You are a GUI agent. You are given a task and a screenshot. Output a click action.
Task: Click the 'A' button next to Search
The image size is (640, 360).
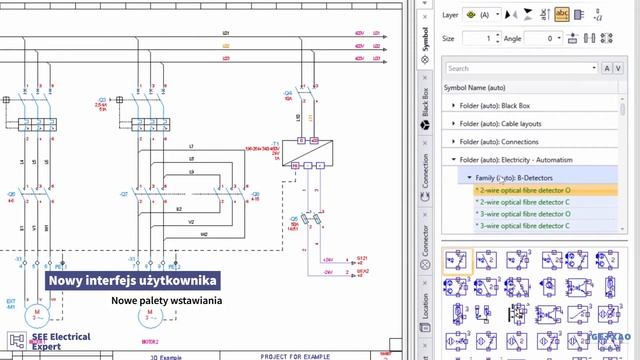coord(607,68)
